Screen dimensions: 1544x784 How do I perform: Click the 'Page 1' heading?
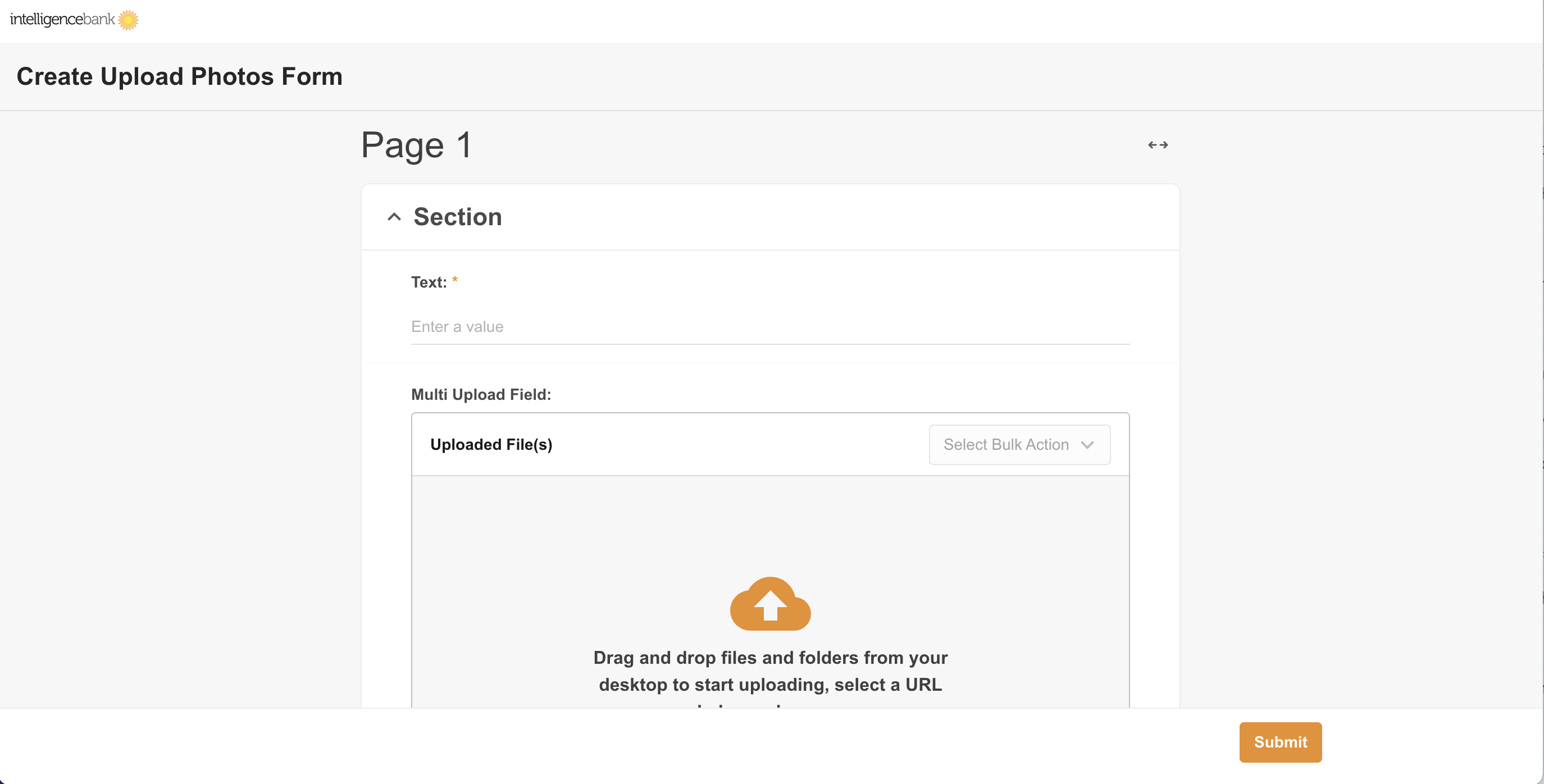point(416,145)
